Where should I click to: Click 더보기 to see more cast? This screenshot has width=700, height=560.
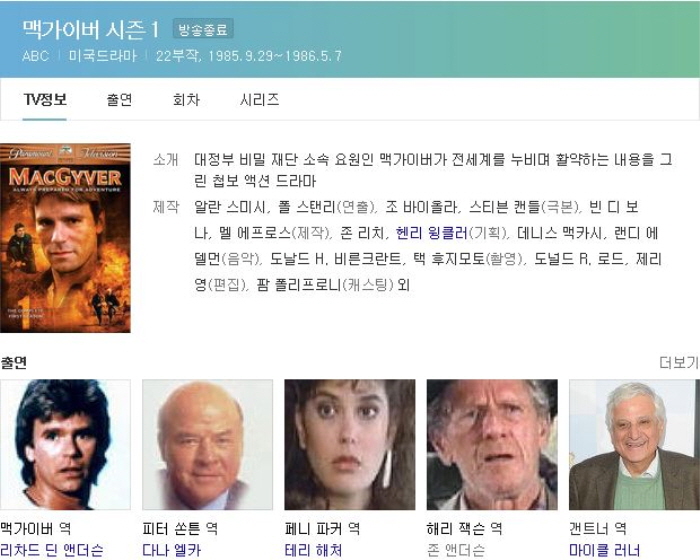coord(679,363)
